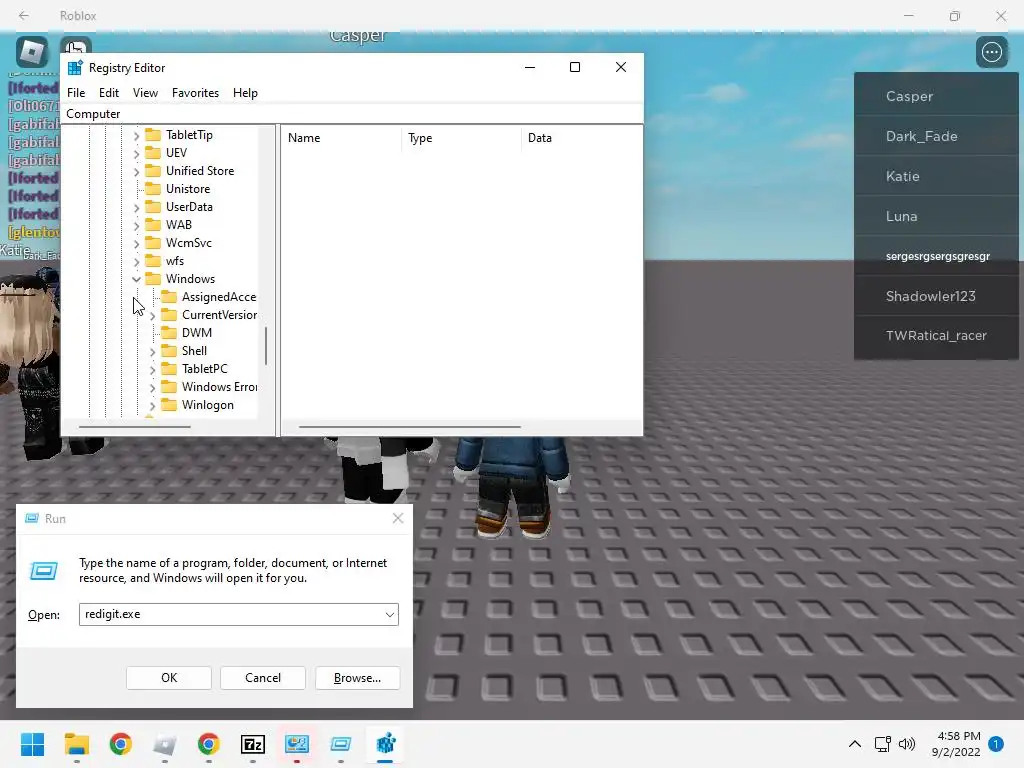Open the first Chrome taskbar icon

click(x=121, y=744)
